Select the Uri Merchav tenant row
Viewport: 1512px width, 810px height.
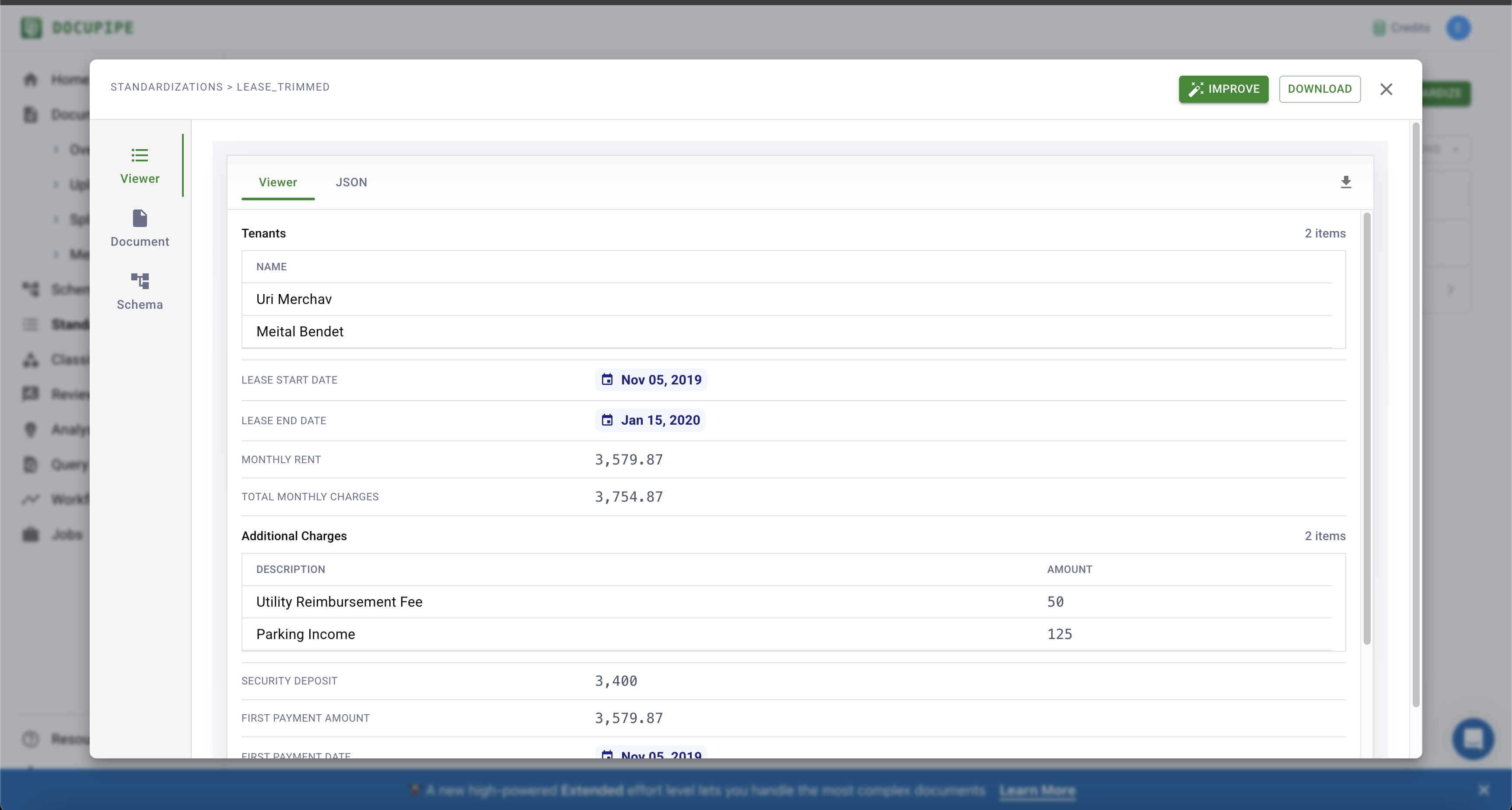point(294,299)
